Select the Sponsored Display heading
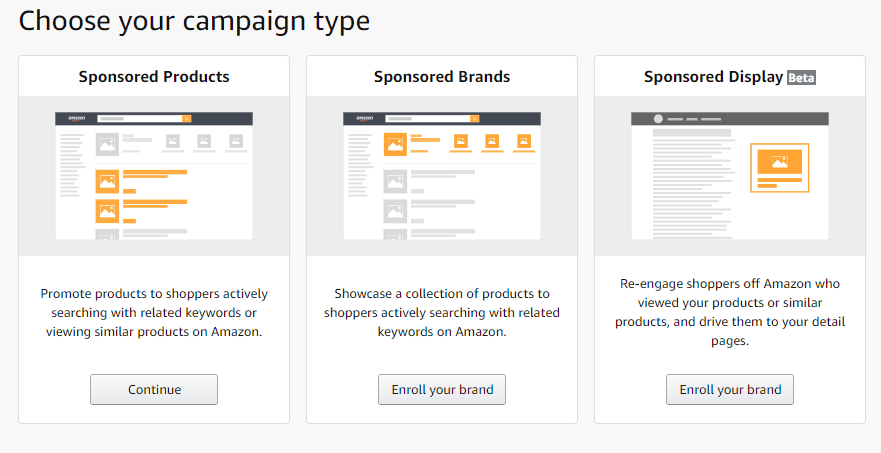This screenshot has width=881, height=453. click(x=714, y=76)
